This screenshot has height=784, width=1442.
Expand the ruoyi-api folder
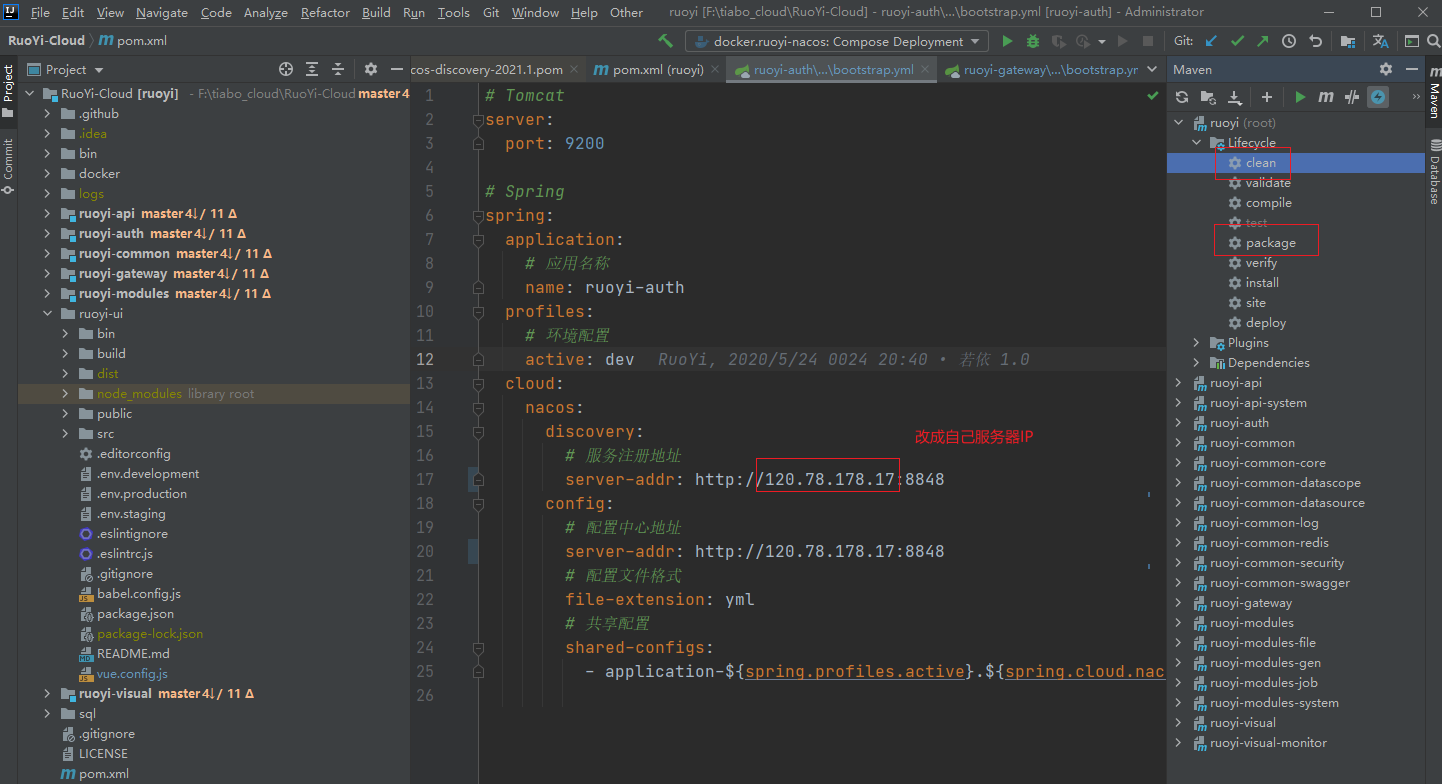pyautogui.click(x=47, y=213)
